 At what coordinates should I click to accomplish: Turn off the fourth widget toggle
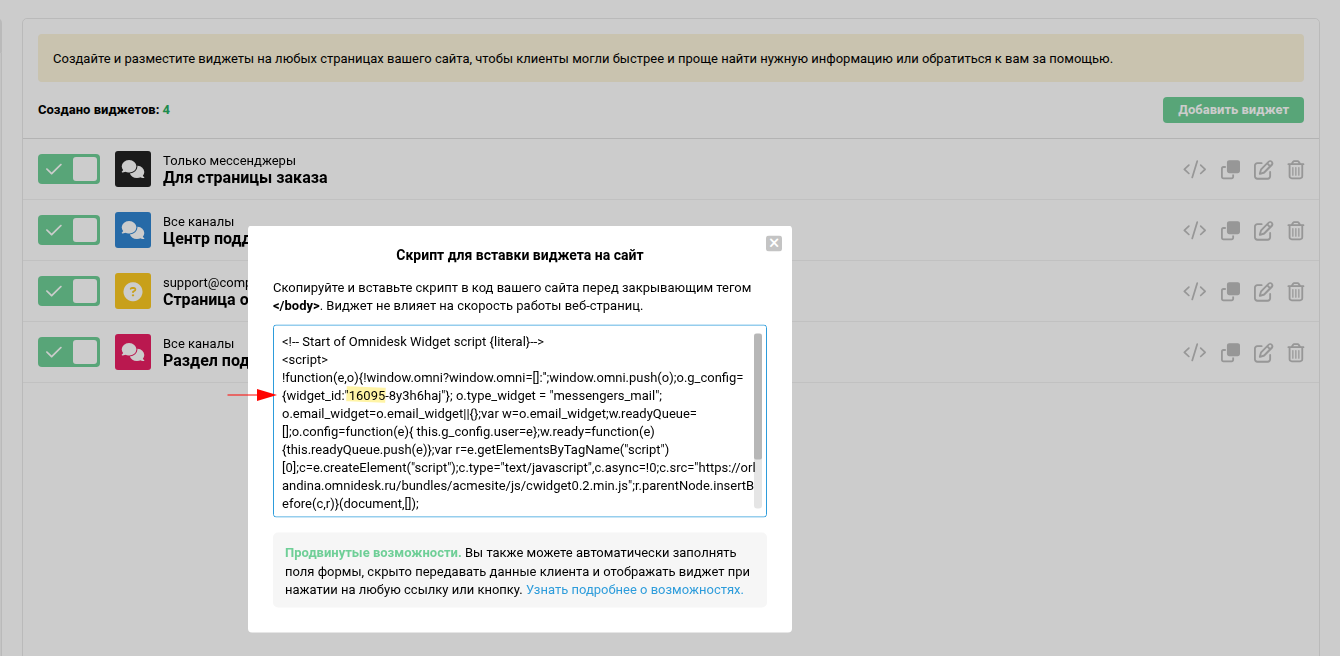click(69, 352)
